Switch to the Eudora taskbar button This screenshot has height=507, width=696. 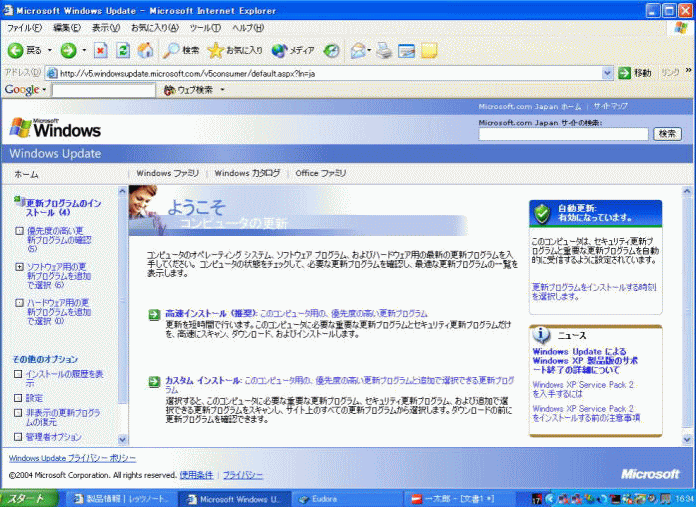[x=348, y=499]
